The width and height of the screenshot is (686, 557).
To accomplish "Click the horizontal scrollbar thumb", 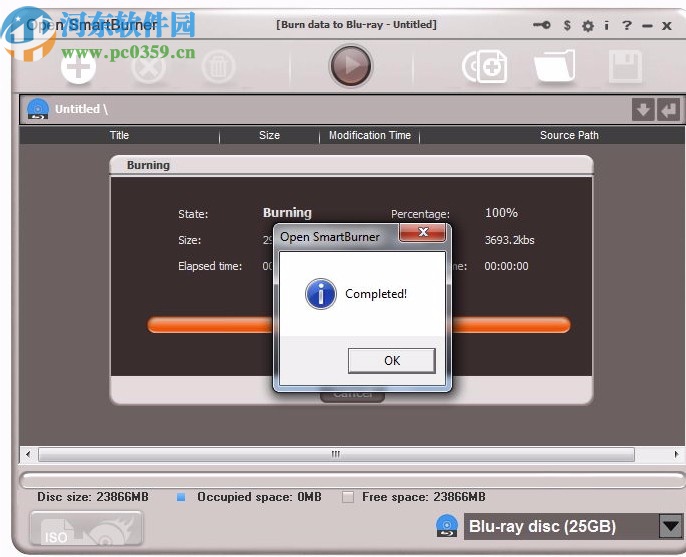I will (x=336, y=454).
